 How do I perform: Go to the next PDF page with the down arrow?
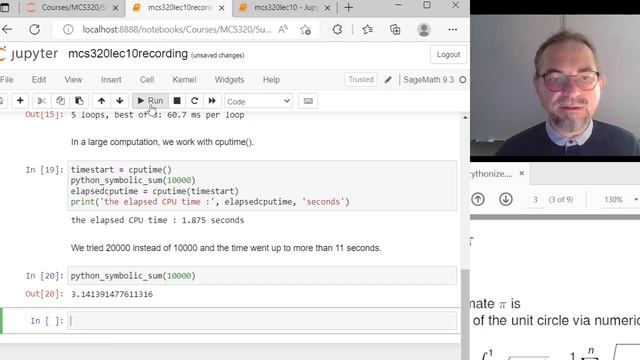(506, 199)
